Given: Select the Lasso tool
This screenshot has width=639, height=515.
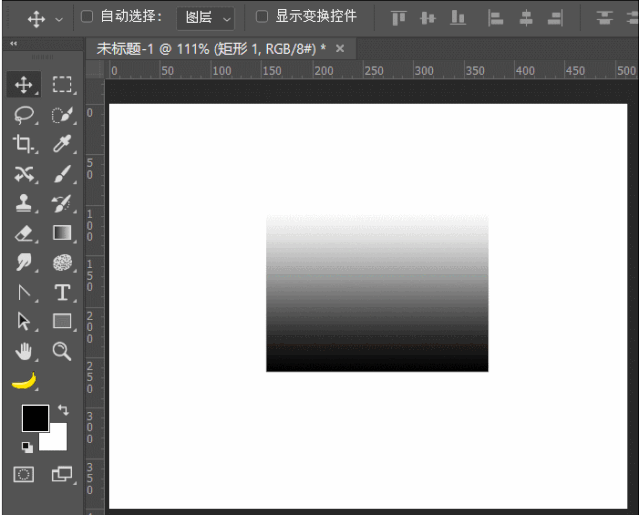Looking at the screenshot, I should pyautogui.click(x=24, y=115).
